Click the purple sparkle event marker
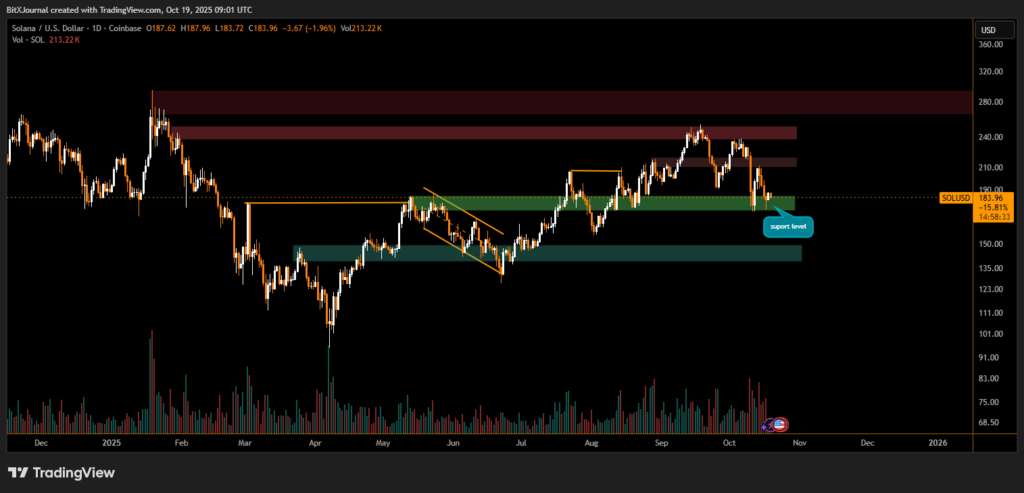The width and height of the screenshot is (1024, 493). click(x=765, y=426)
